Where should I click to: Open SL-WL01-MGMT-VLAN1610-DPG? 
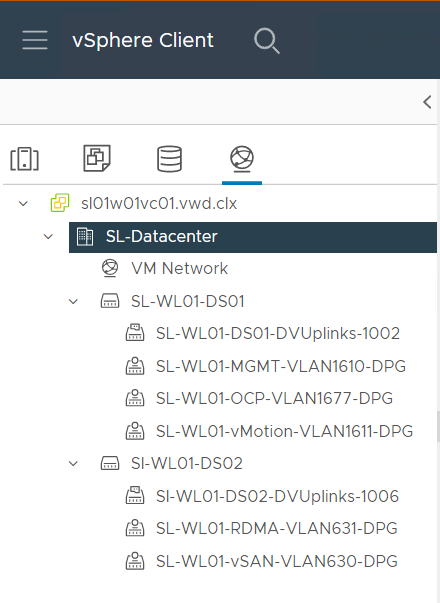click(281, 366)
